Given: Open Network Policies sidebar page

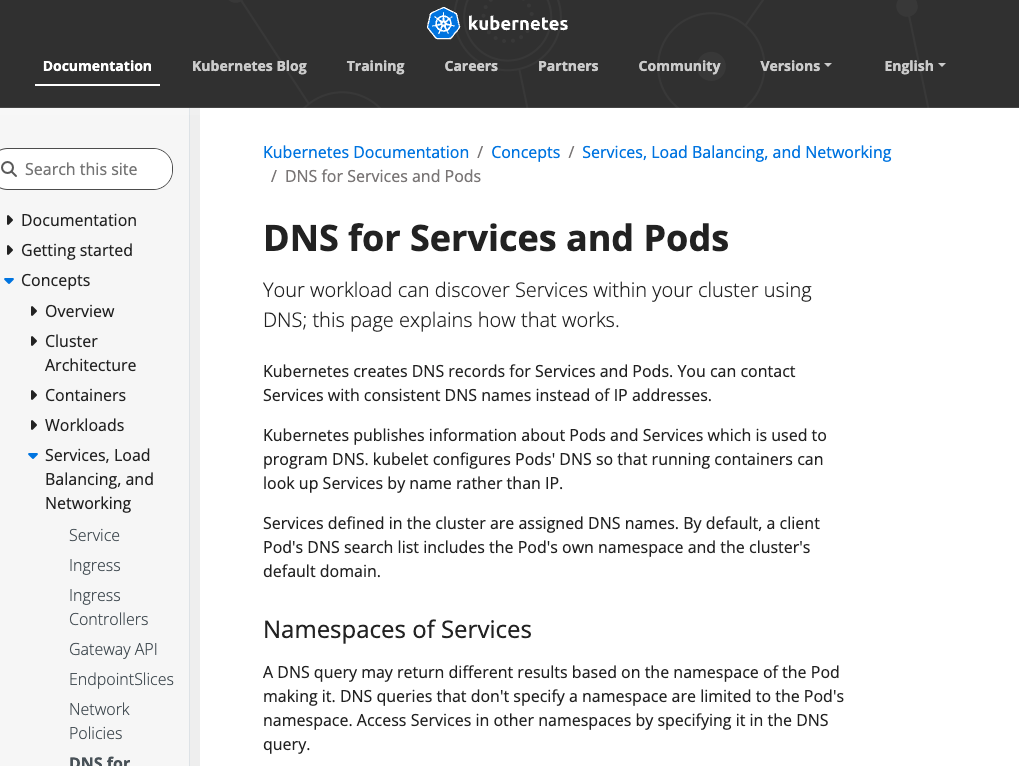Looking at the screenshot, I should 99,721.
